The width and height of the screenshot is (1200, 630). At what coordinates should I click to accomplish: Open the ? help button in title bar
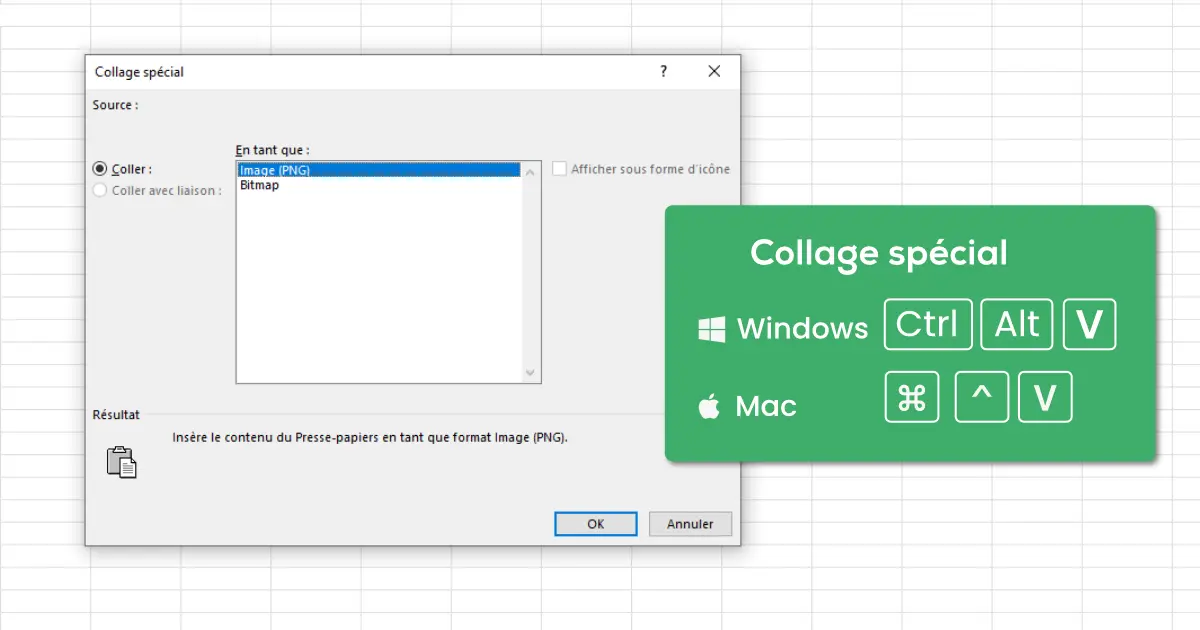pos(663,72)
